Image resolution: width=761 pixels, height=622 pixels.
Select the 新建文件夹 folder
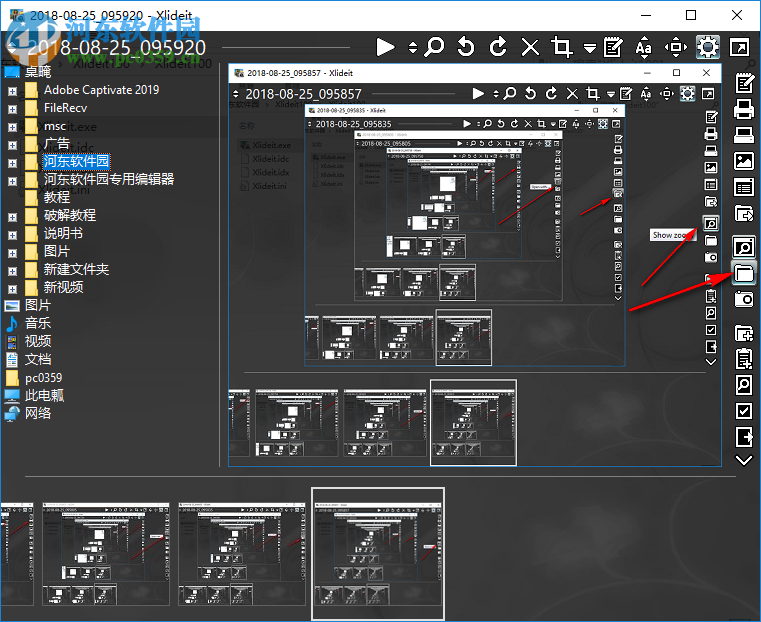(76, 269)
